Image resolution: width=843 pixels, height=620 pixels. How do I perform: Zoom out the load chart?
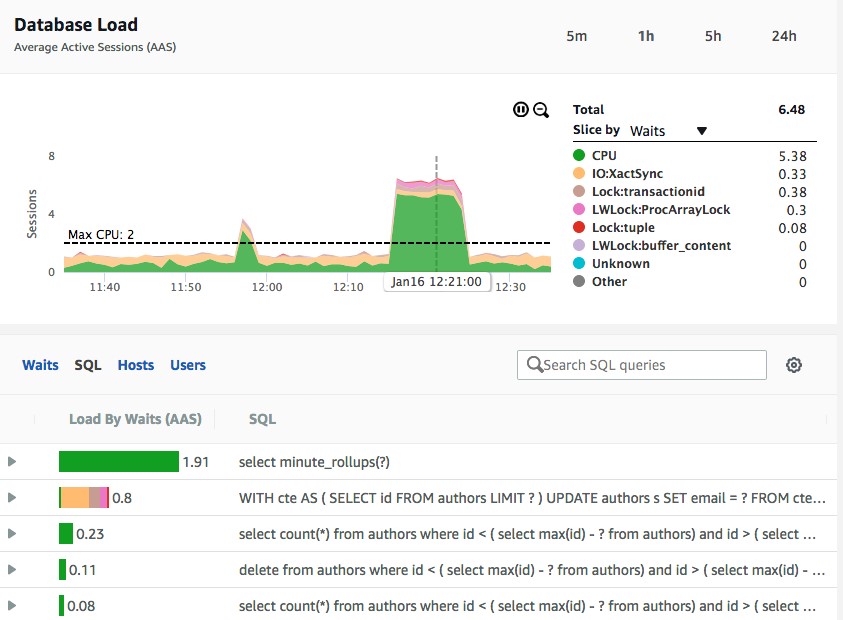(x=541, y=110)
